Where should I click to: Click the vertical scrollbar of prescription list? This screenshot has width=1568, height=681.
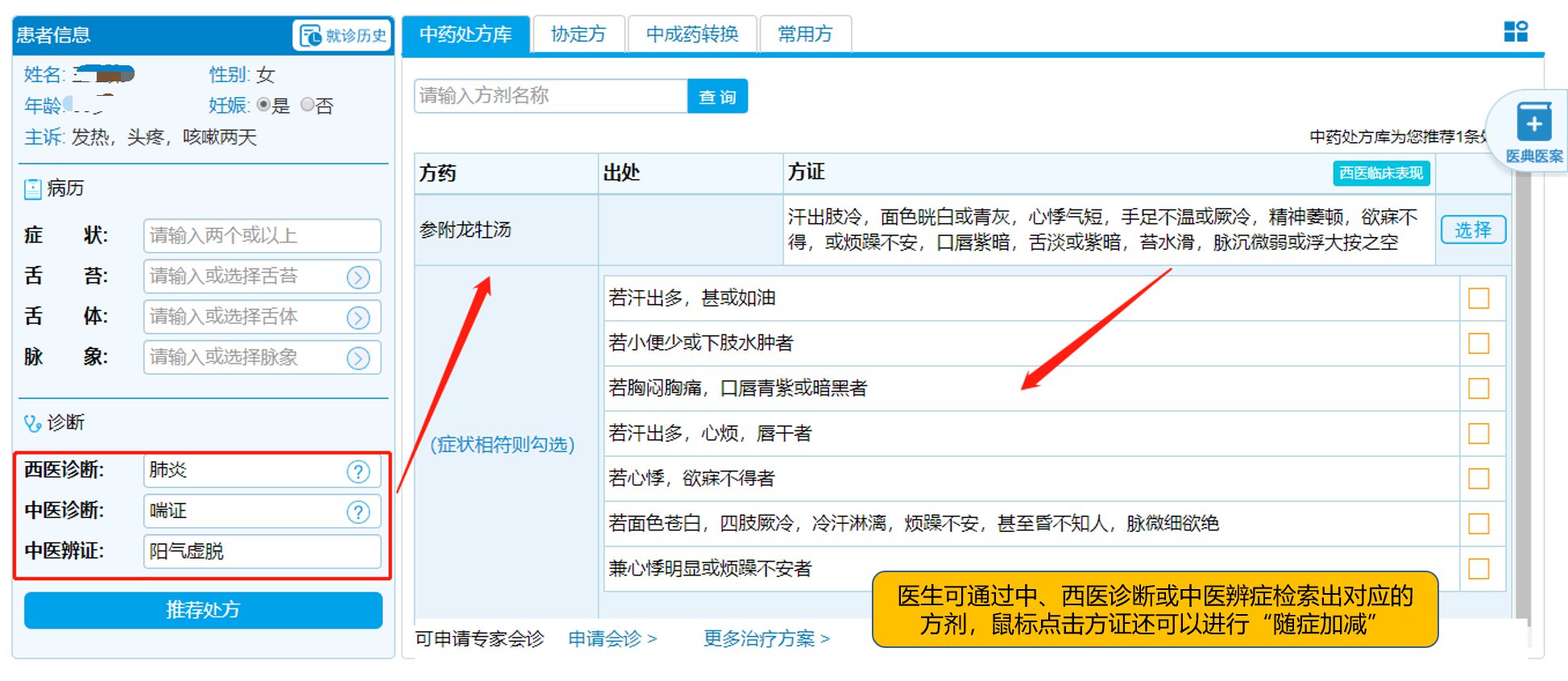coord(1521,403)
